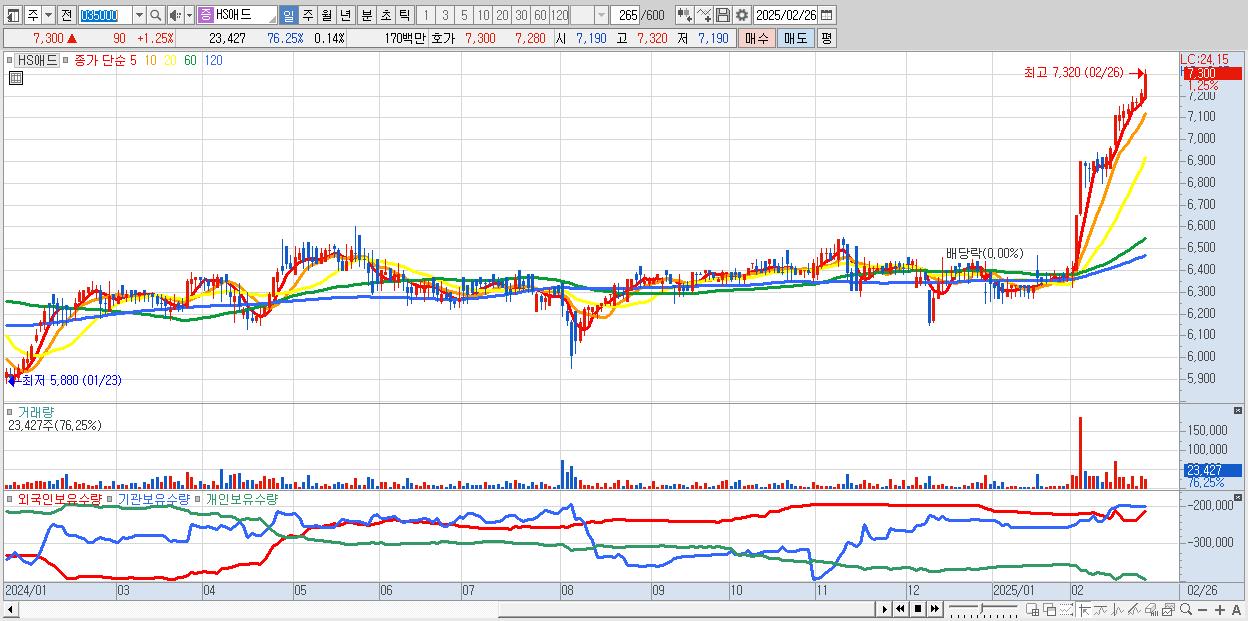Select interval 5 button
This screenshot has height=621, width=1248.
(464, 15)
